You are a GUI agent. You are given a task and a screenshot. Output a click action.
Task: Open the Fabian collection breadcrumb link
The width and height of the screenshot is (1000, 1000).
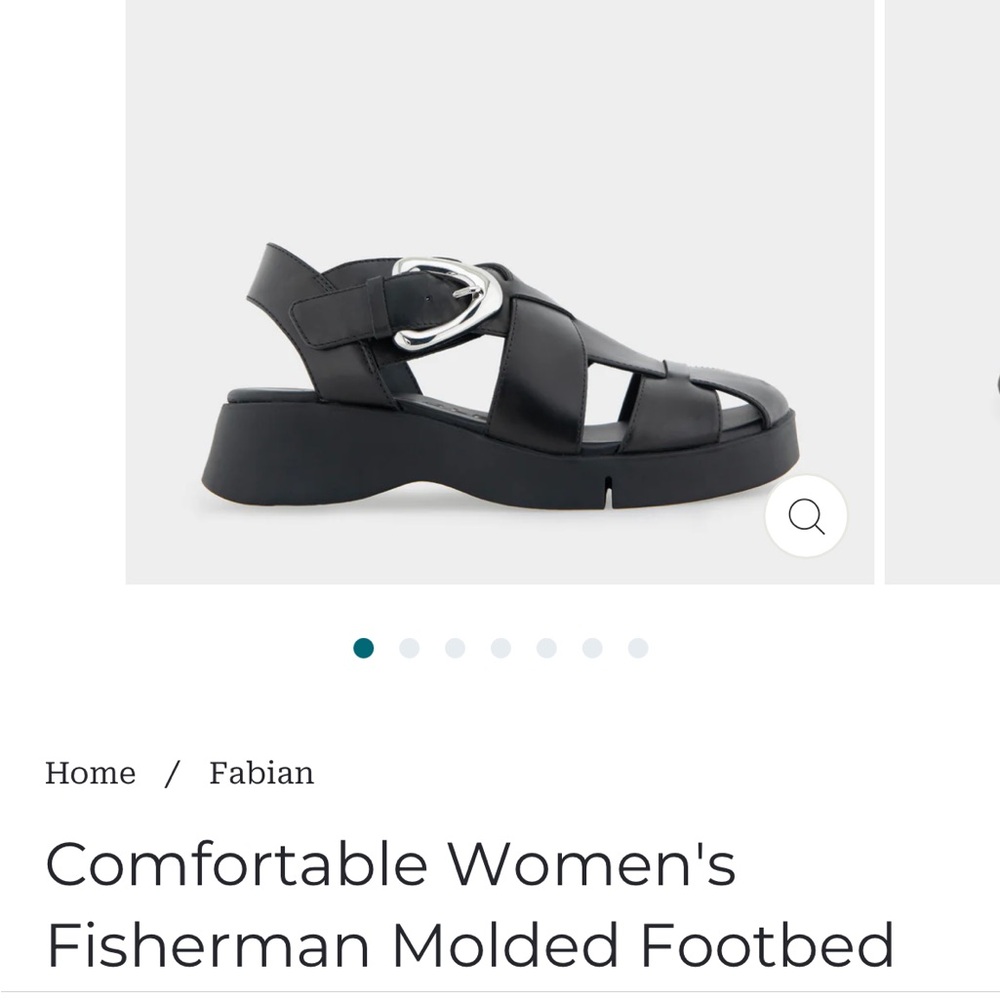tap(261, 772)
